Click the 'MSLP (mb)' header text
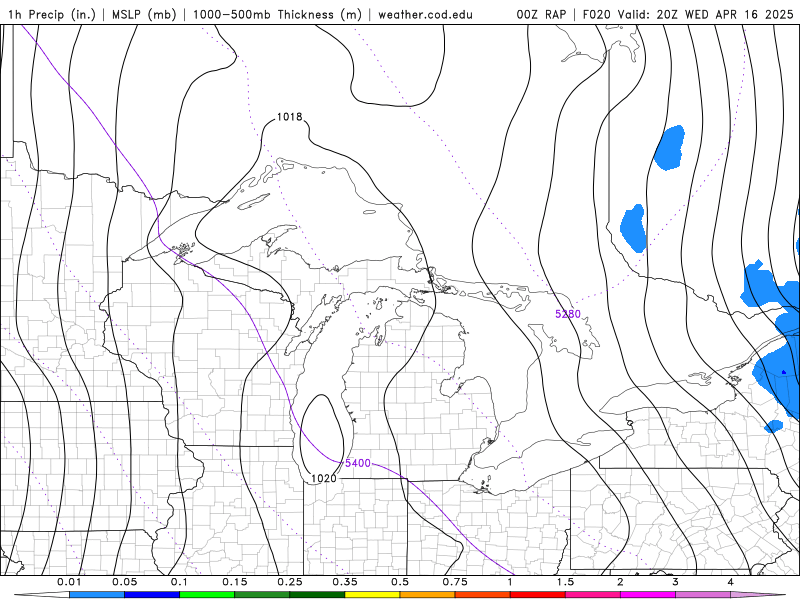This screenshot has height=600, width=800. pos(144,14)
